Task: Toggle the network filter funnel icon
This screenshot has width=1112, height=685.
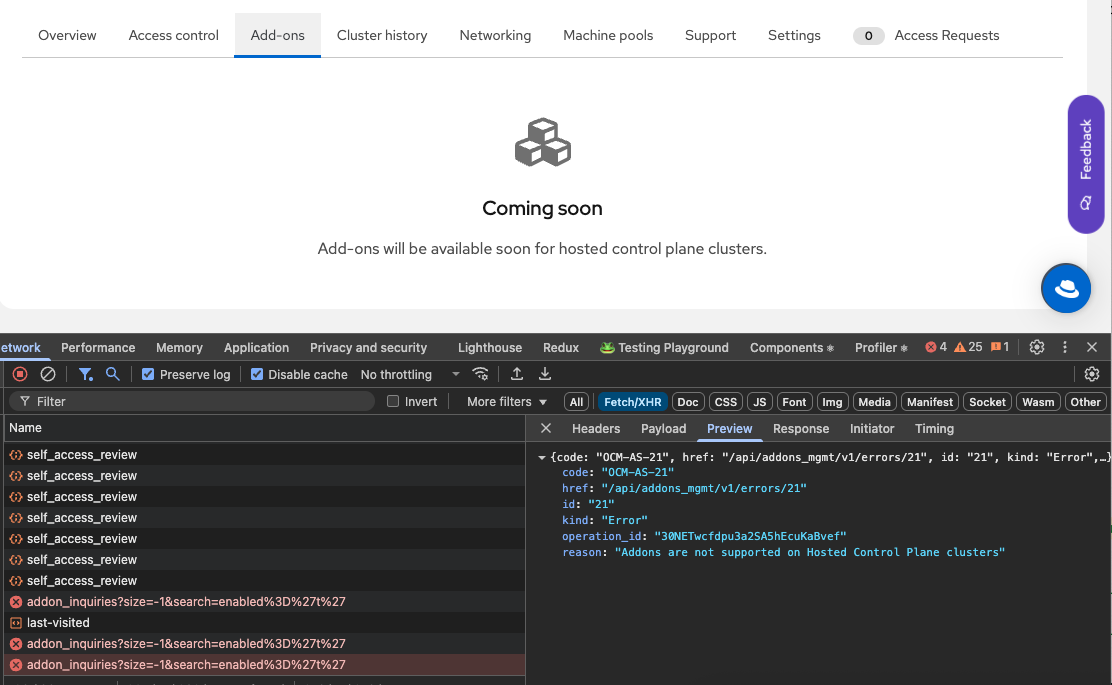Action: coord(86,374)
